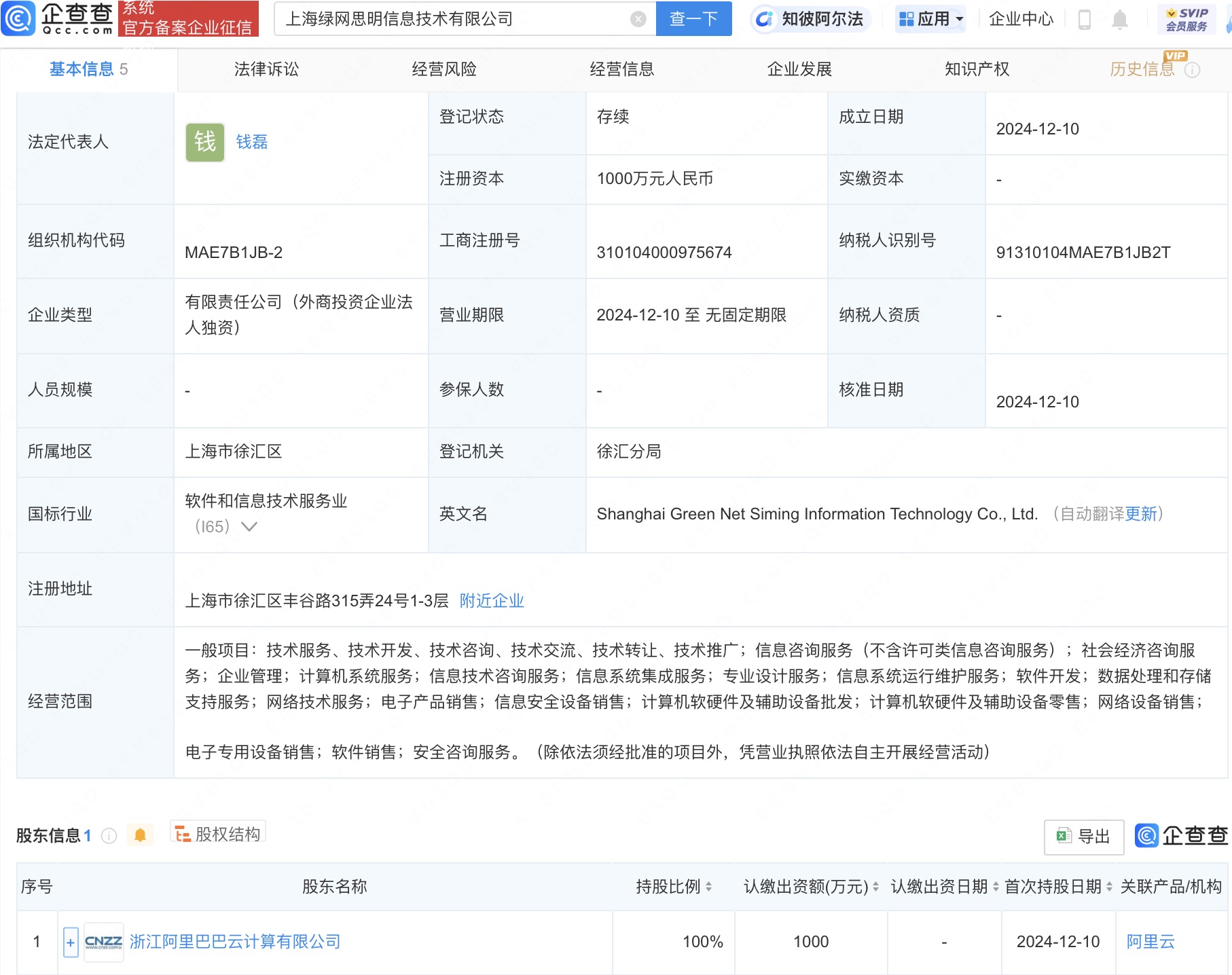Click the Qichacha logo in the header
Screen dimensions: 1232x975
click(x=58, y=18)
